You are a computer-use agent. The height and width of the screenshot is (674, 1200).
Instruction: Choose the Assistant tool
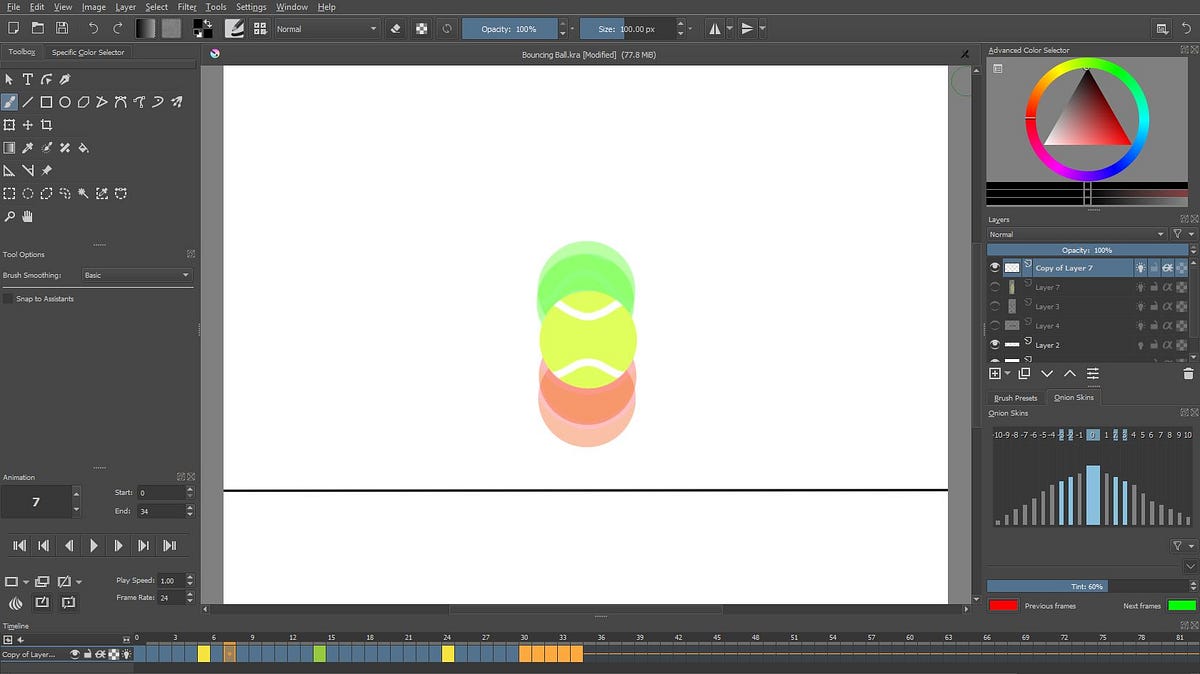point(9,171)
